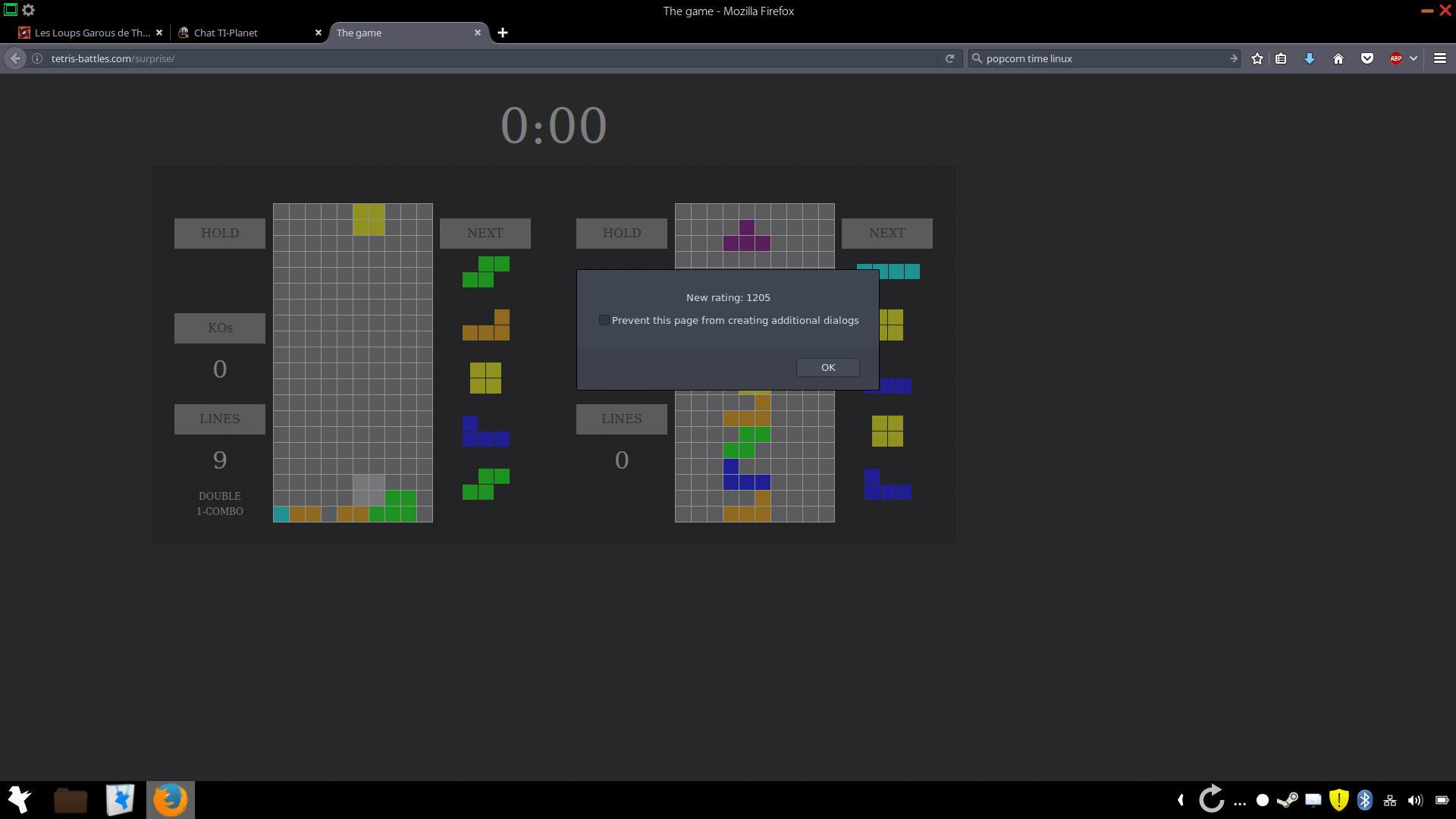Click OK in the rating dialog
The width and height of the screenshot is (1456, 819).
point(827,368)
